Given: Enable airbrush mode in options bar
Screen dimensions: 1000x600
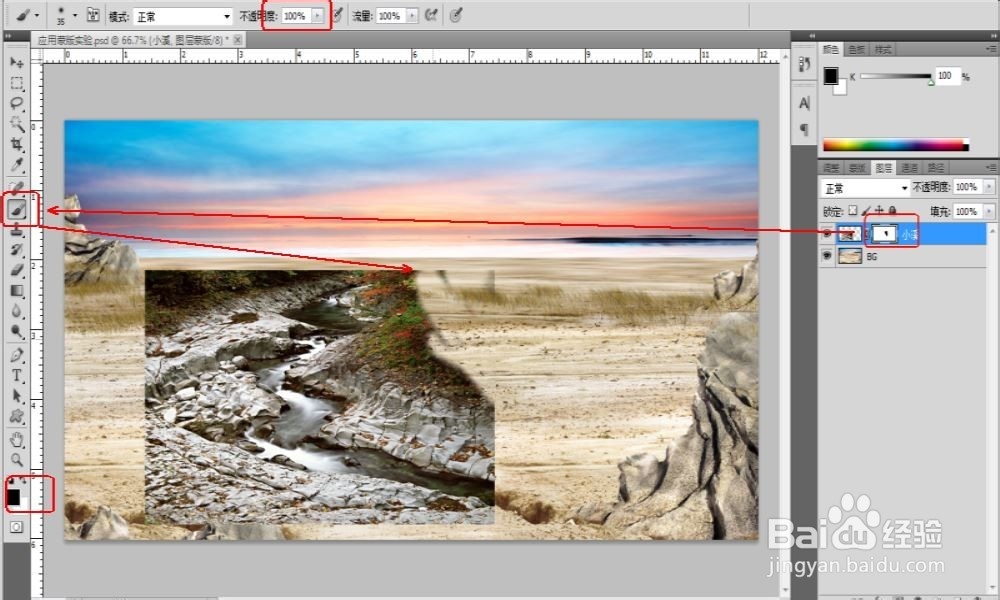Looking at the screenshot, I should tap(431, 15).
